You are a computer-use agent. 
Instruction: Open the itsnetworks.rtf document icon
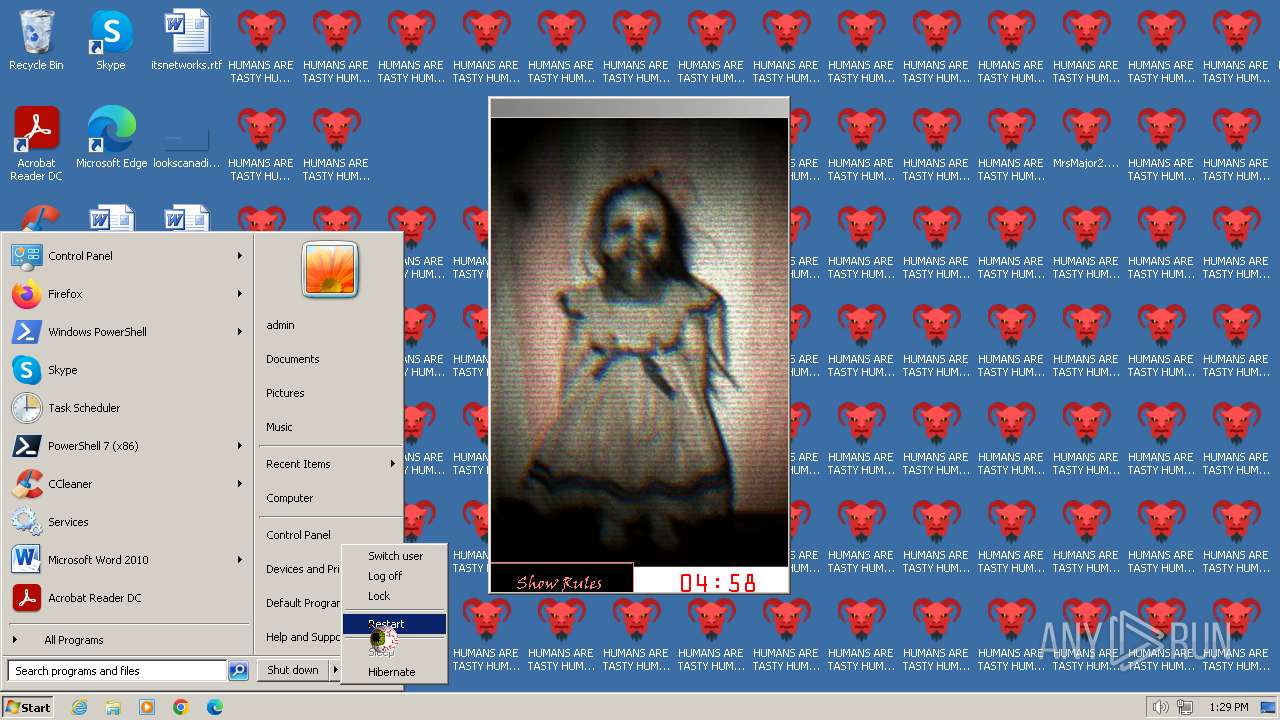(x=186, y=40)
